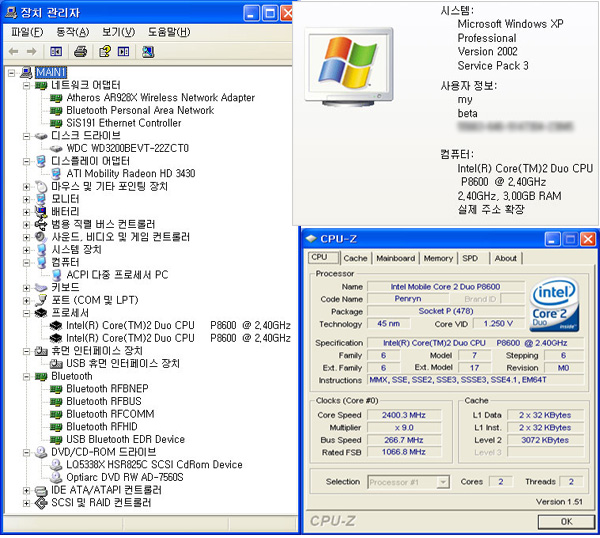Click the Refresh view toolbar icon
Image resolution: width=600 pixels, height=538 pixels.
(123, 51)
